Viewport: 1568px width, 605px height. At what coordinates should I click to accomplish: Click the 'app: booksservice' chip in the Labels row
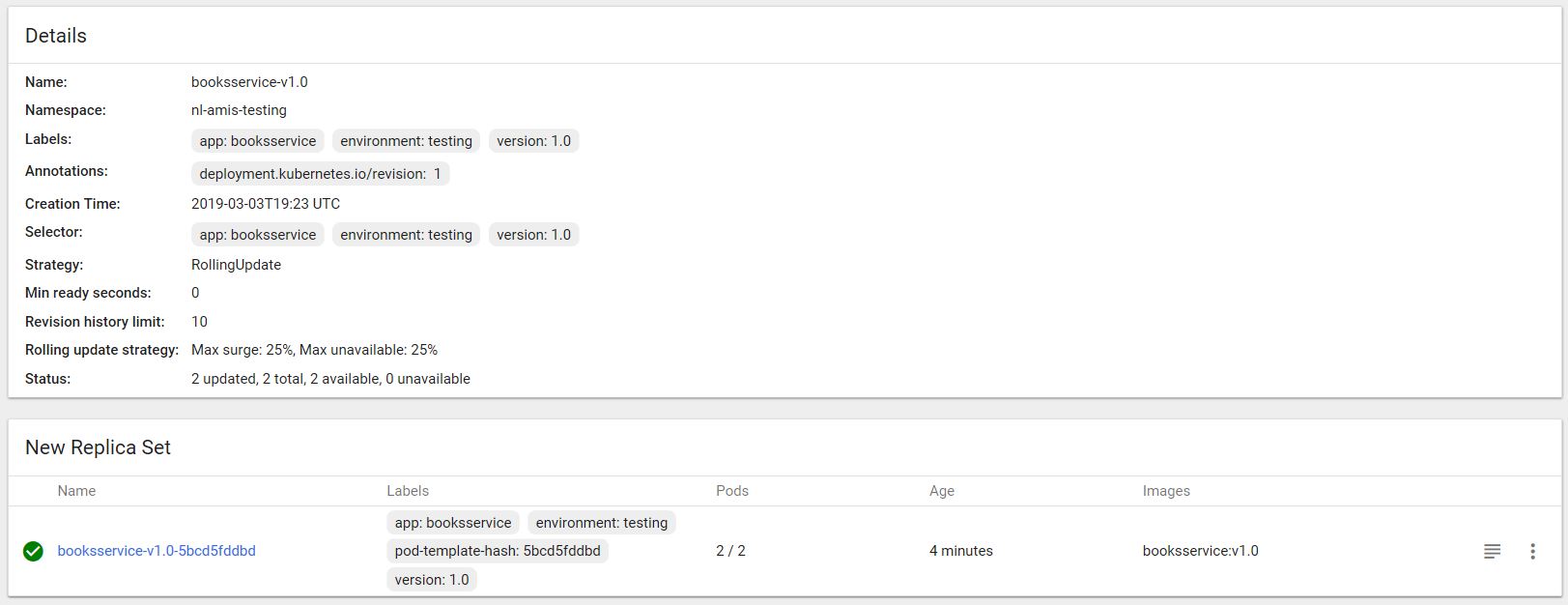[258, 141]
